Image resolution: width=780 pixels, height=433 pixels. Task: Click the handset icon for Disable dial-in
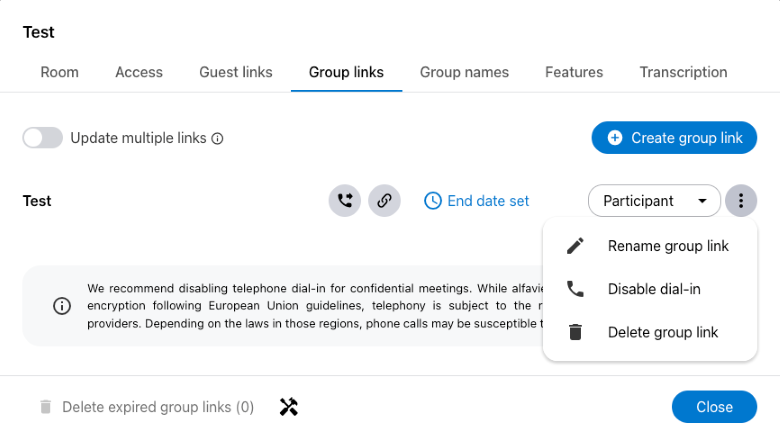575,289
